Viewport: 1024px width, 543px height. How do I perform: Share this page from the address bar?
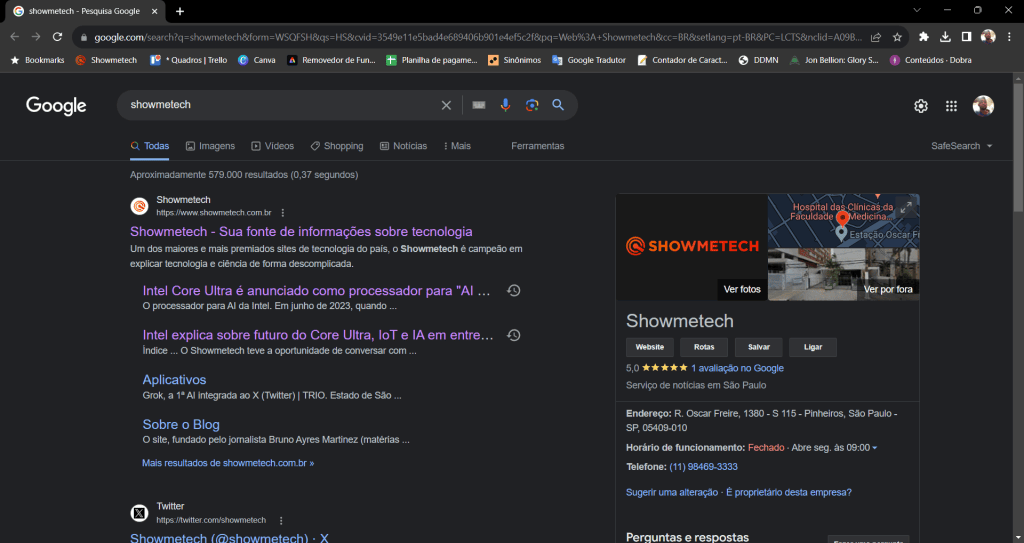876,37
